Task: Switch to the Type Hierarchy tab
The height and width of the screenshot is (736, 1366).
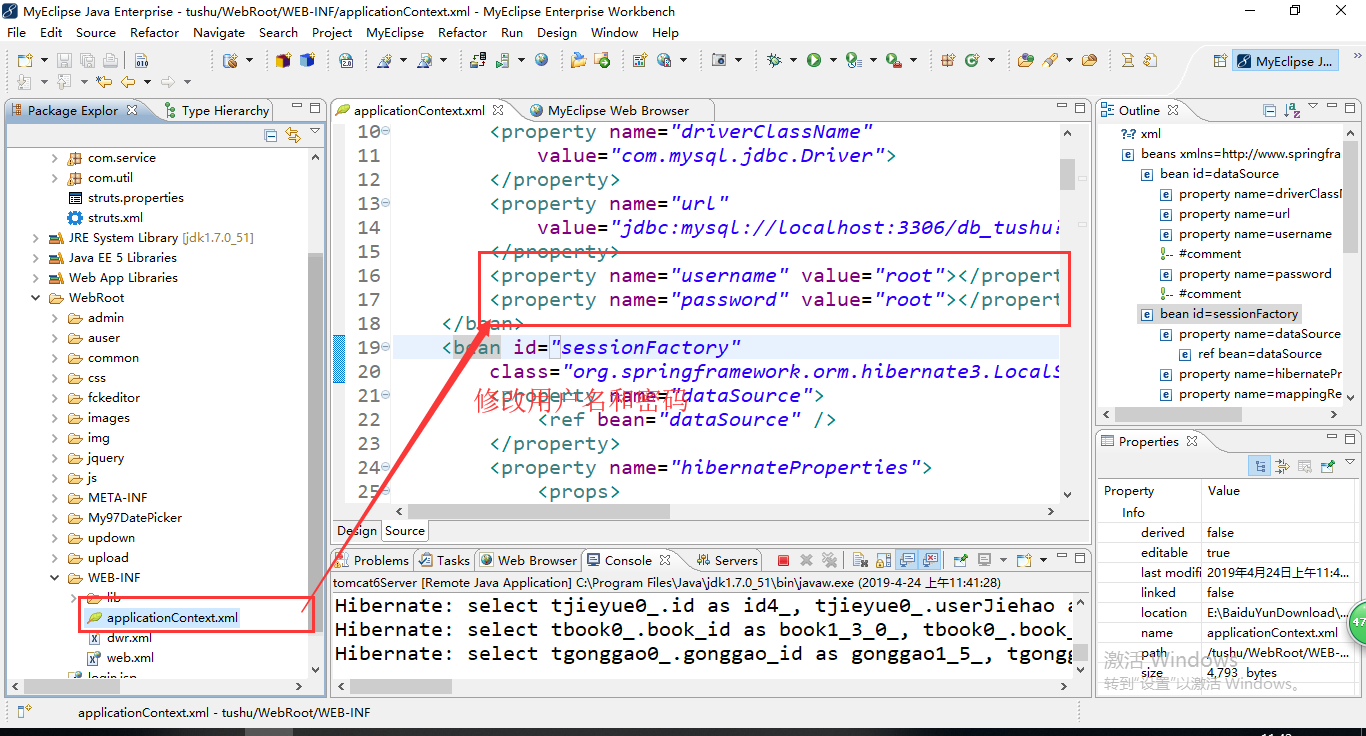Action: [x=216, y=110]
